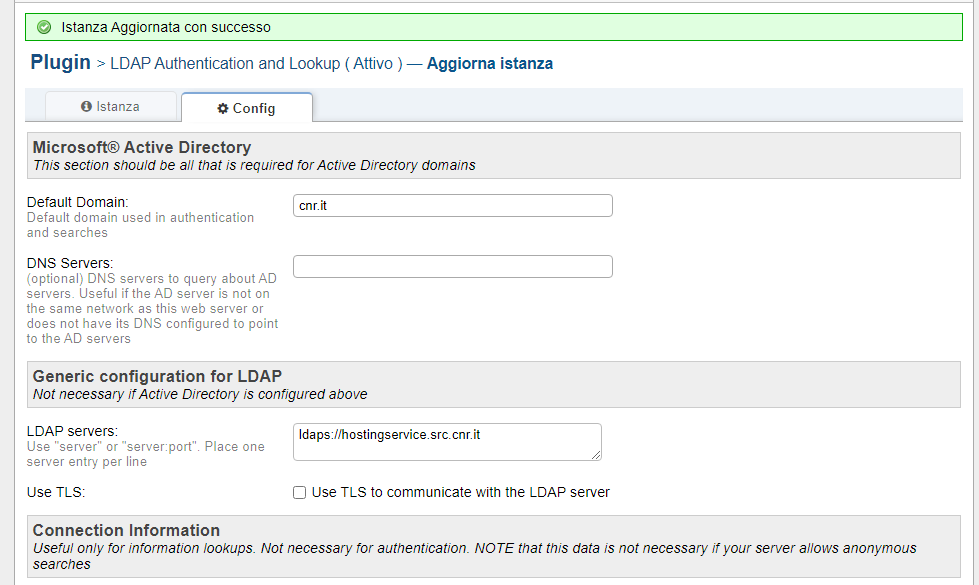Image resolution: width=979 pixels, height=585 pixels.
Task: Click the Connection Information section header
Action: (x=127, y=530)
